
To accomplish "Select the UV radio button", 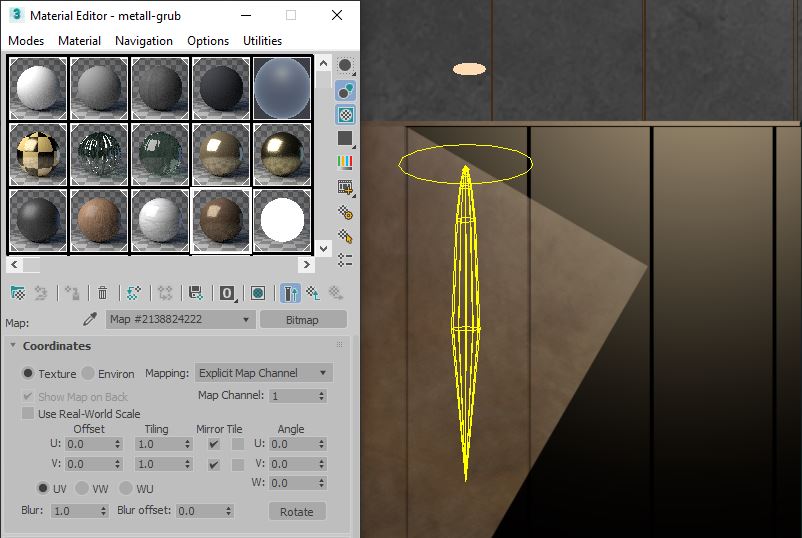I will click(43, 488).
